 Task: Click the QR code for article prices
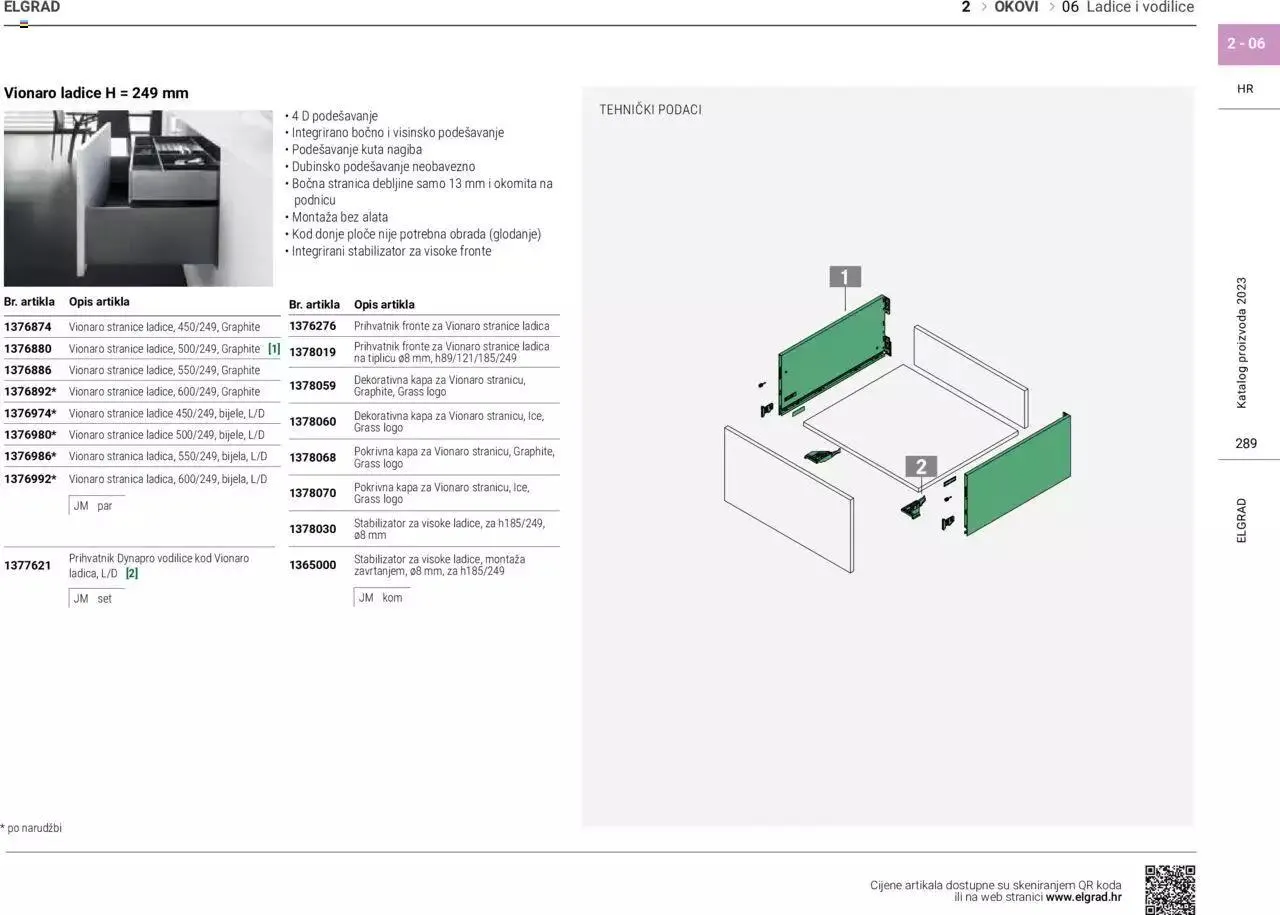click(x=1170, y=889)
